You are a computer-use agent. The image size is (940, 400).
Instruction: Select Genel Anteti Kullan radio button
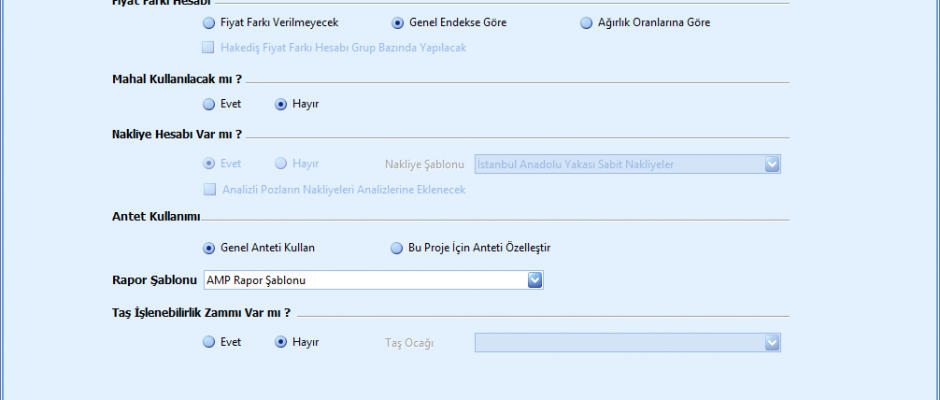coord(208,248)
